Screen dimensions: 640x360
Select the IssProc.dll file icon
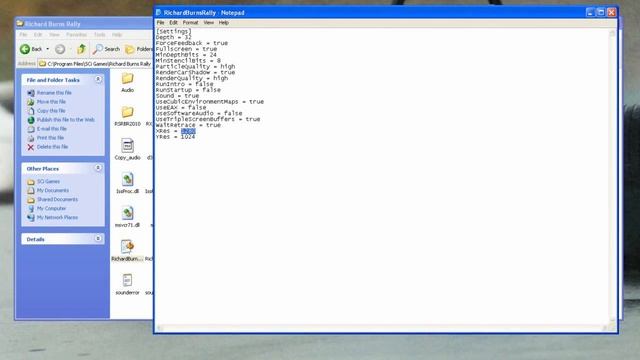click(x=127, y=180)
